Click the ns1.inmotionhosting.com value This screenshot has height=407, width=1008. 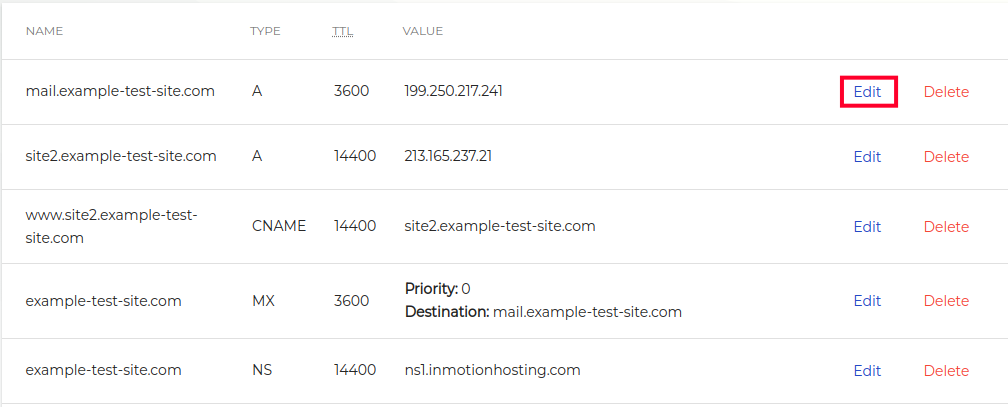pyautogui.click(x=492, y=370)
